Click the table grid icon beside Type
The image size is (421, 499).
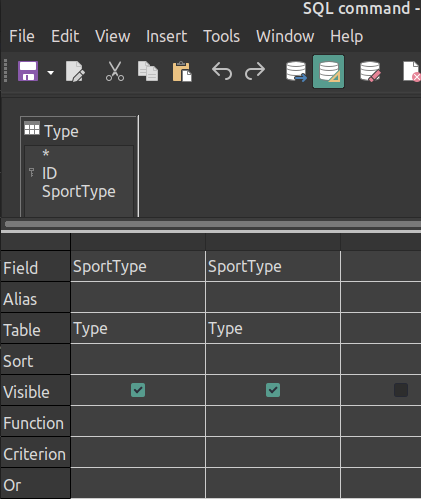[32, 128]
